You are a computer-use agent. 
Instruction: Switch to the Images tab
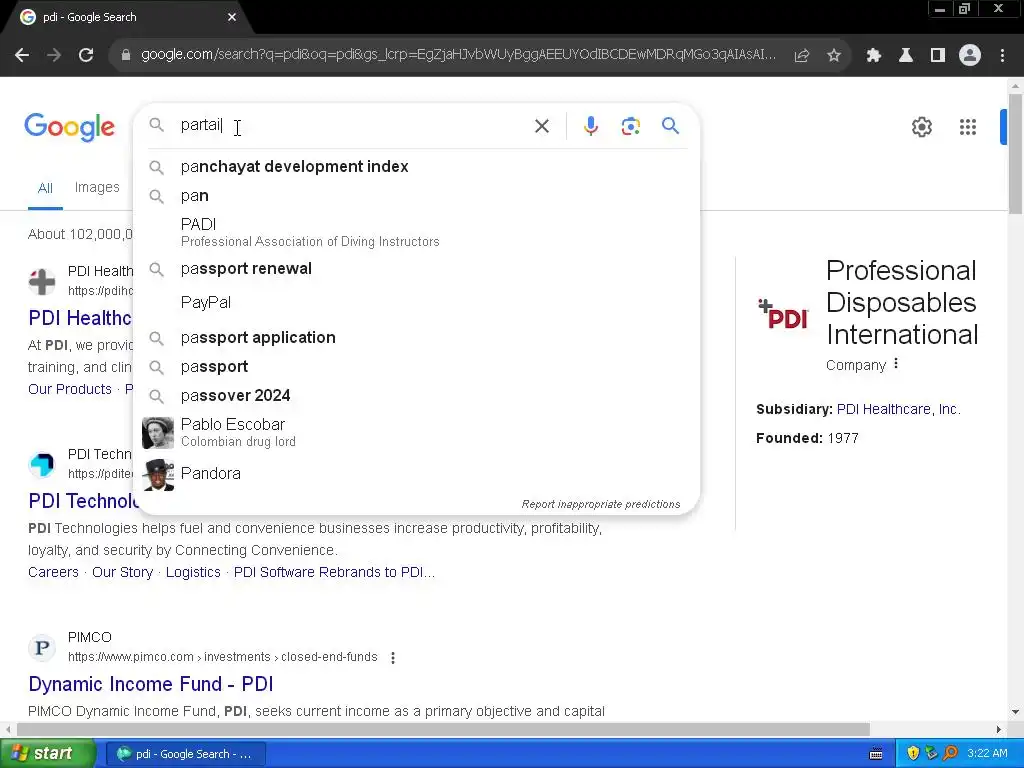coord(97,187)
